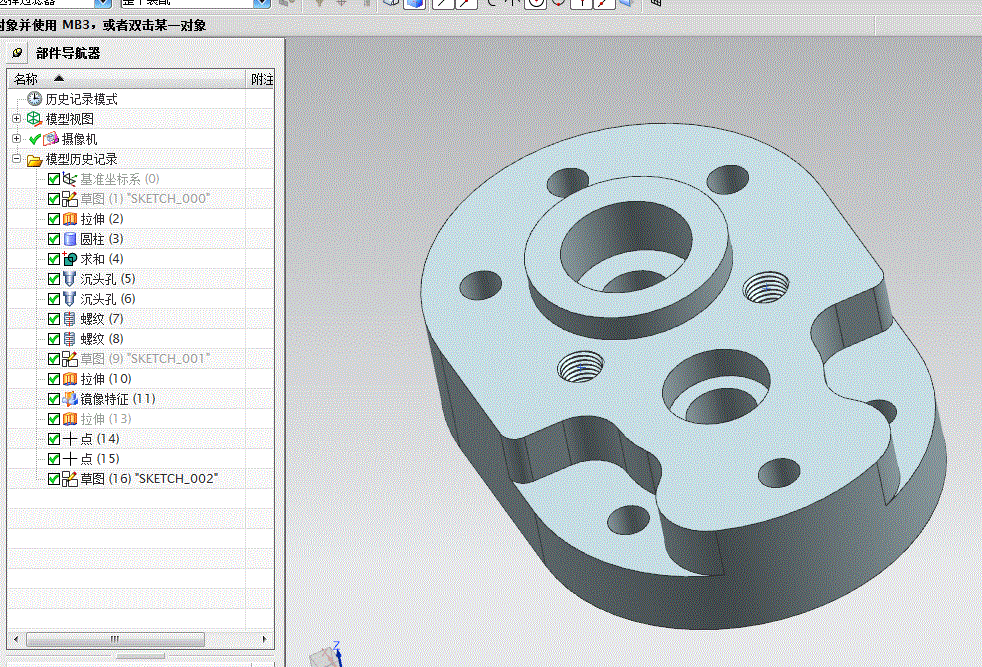
Task: Select the raised circular boss on the model
Action: click(x=628, y=257)
